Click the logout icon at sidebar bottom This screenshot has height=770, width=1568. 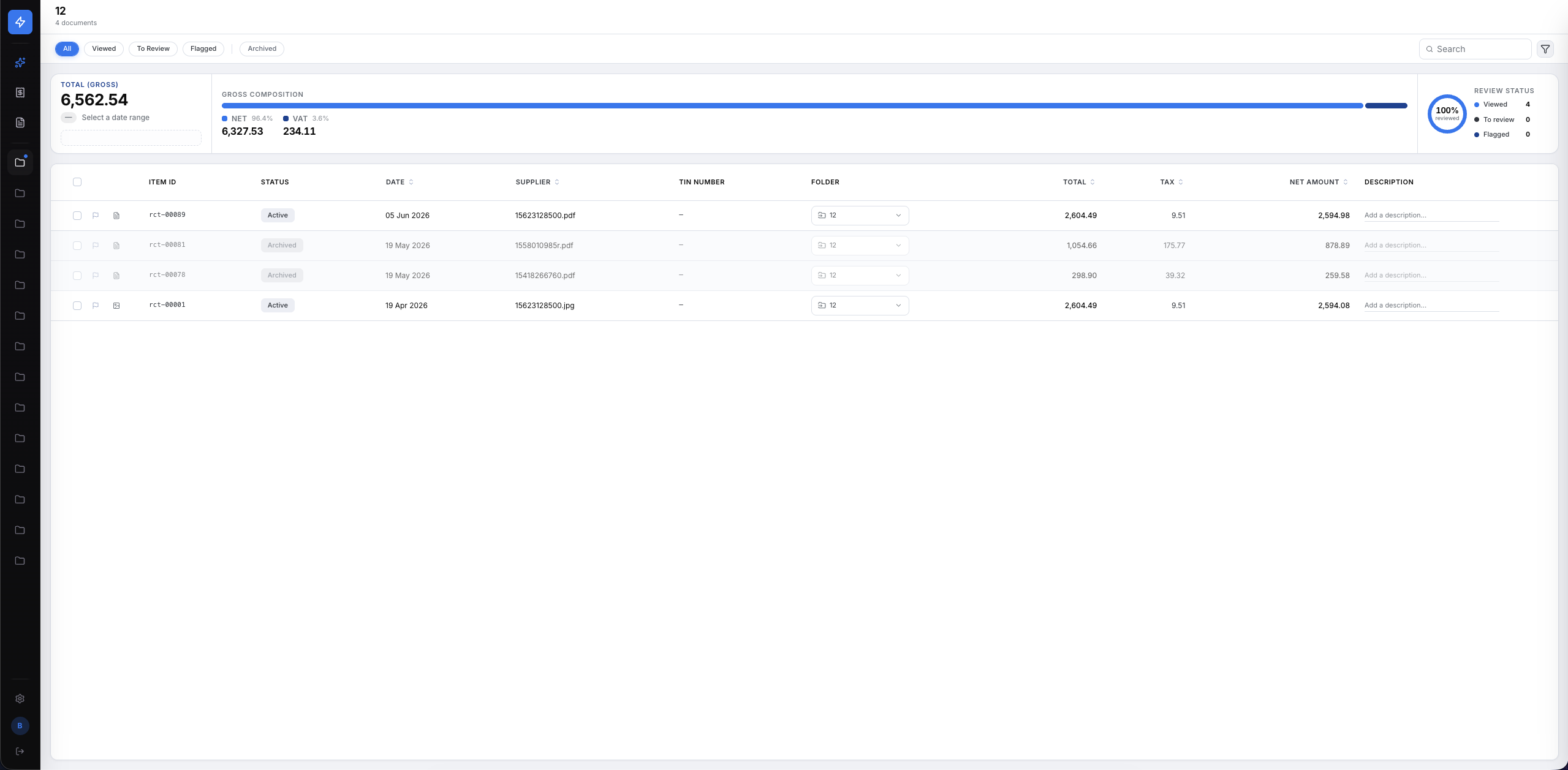20,751
